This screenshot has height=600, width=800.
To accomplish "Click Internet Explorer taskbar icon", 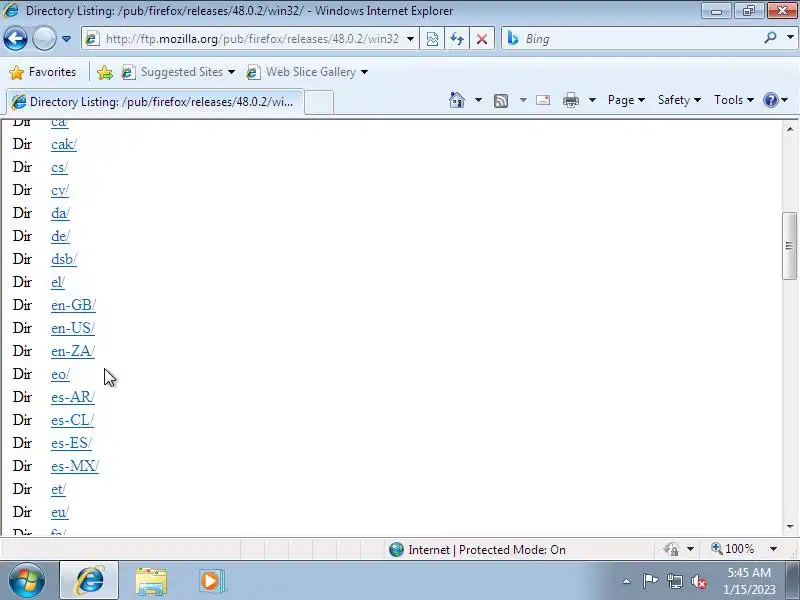I will click(x=89, y=581).
